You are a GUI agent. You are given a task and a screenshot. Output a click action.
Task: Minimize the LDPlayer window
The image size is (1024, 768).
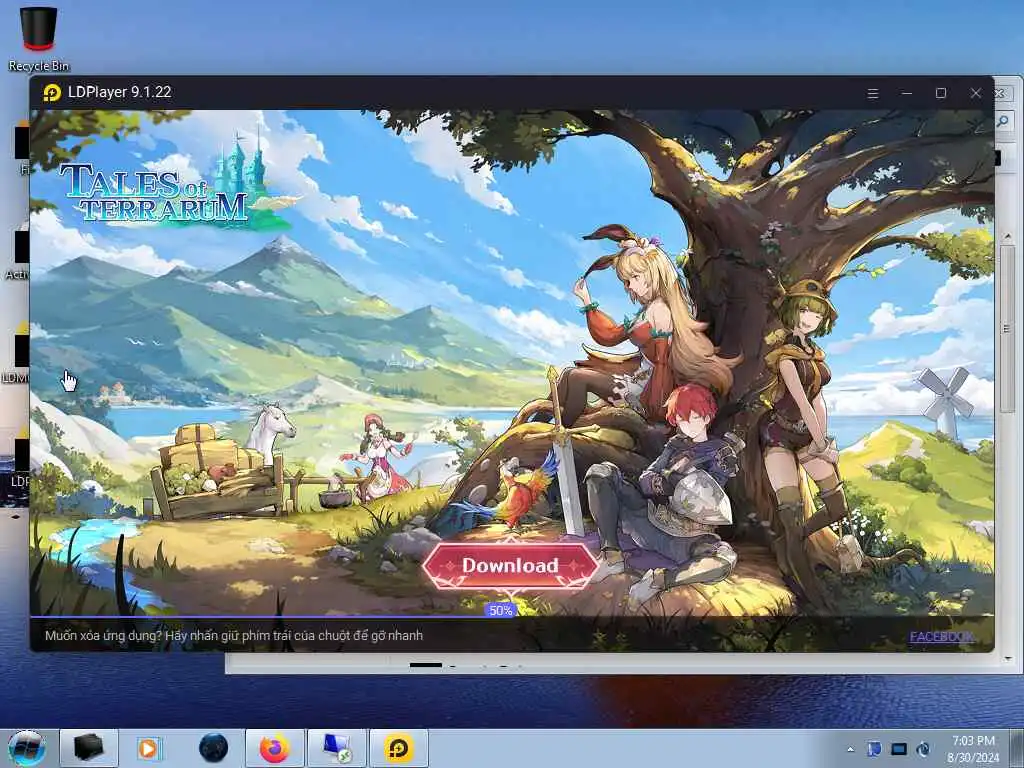pyautogui.click(x=906, y=93)
